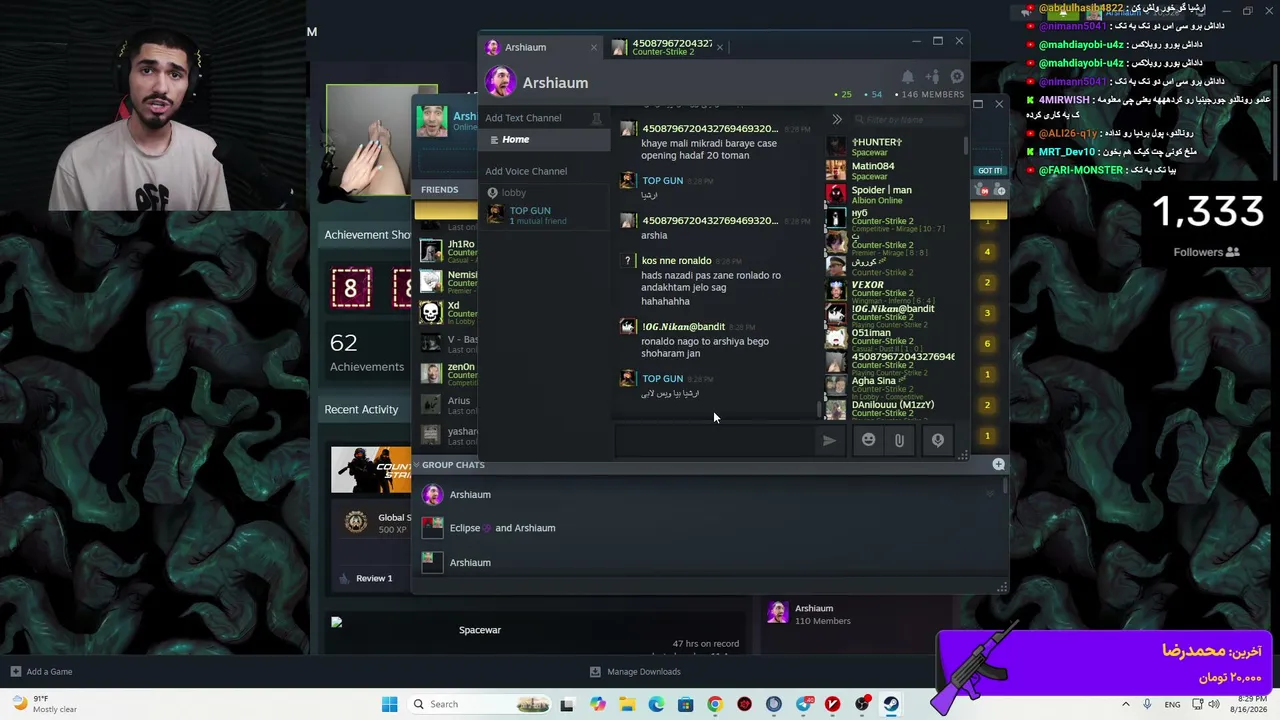Open the emoticon picker in chat
1280x720 pixels.
868,440
